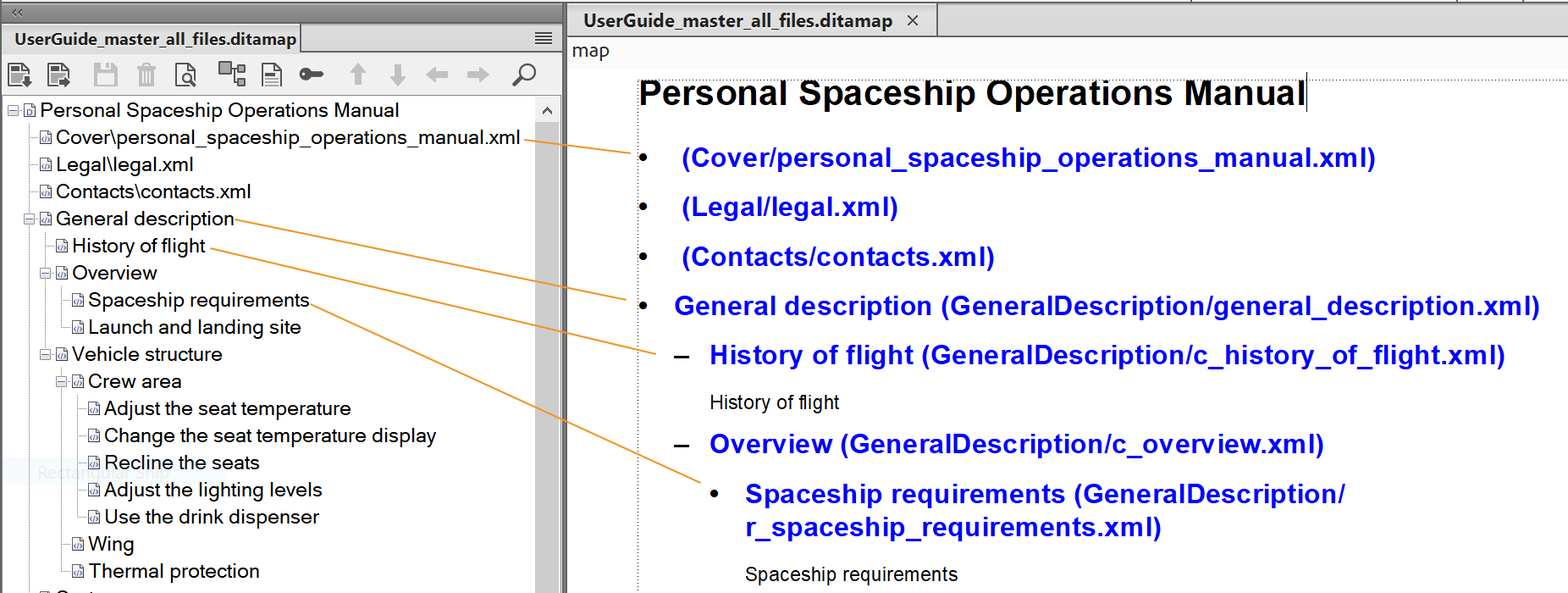The width and height of the screenshot is (1568, 593).
Task: Select the left panel UserGuide_master_all_files.ditamap tab
Action: pyautogui.click(x=155, y=39)
